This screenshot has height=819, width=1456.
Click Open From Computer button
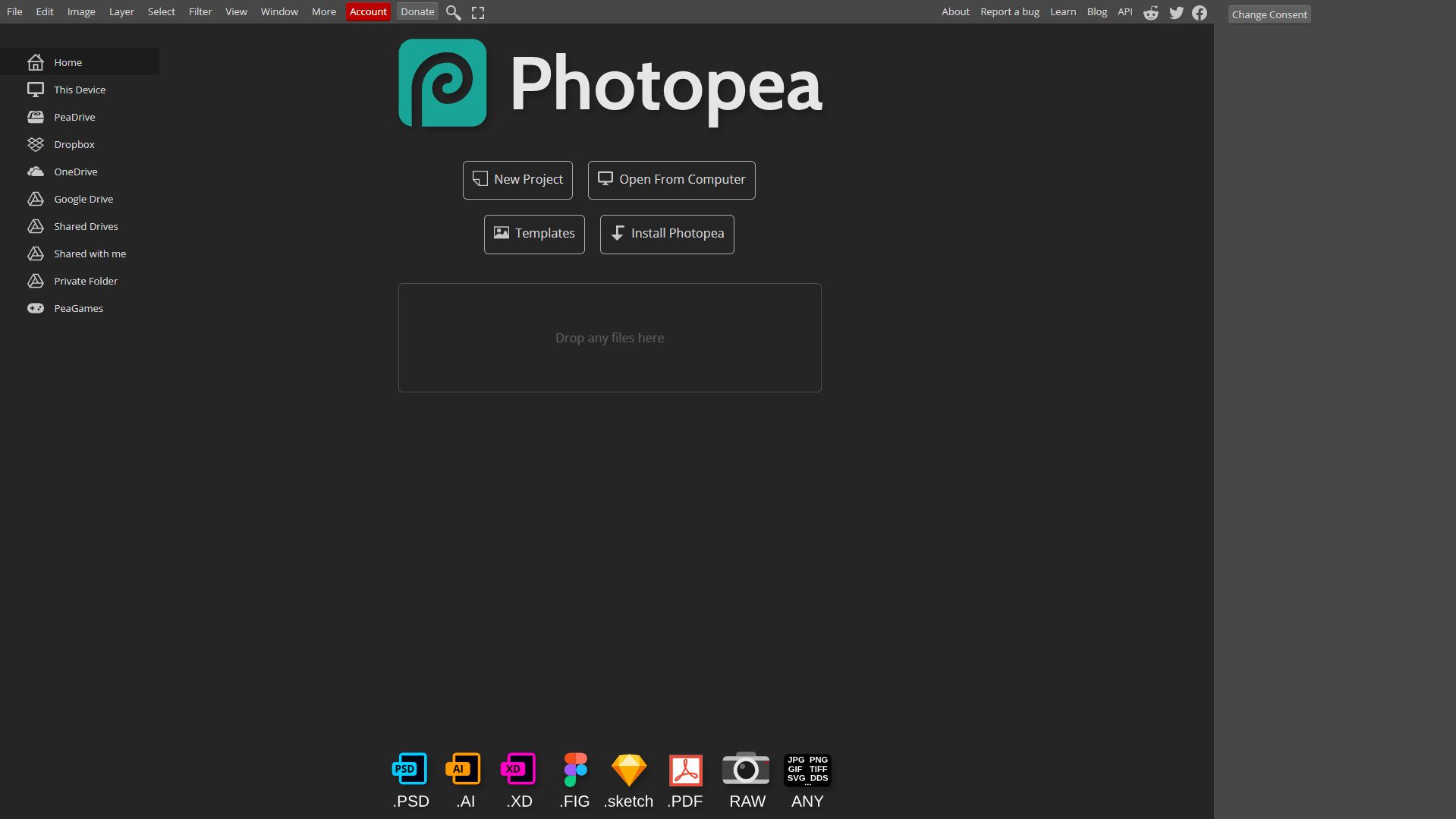coord(671,180)
